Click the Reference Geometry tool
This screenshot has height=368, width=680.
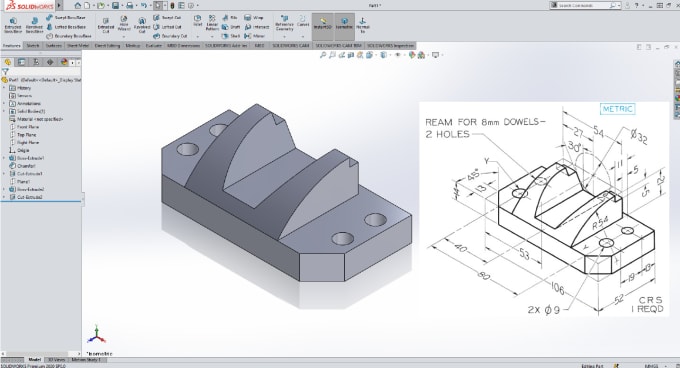284,23
